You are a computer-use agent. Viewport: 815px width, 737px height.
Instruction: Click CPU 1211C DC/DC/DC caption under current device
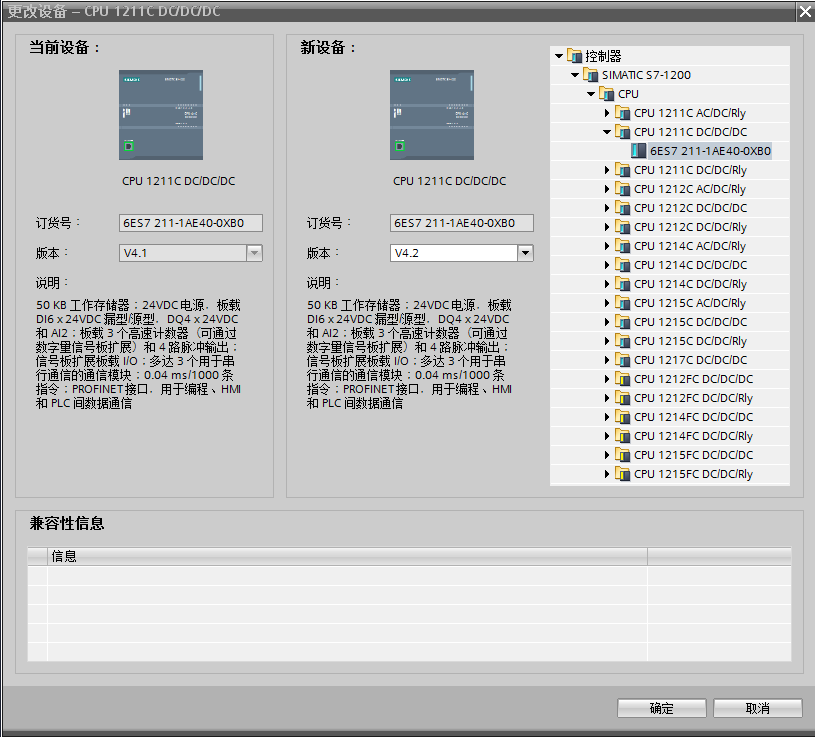178,181
